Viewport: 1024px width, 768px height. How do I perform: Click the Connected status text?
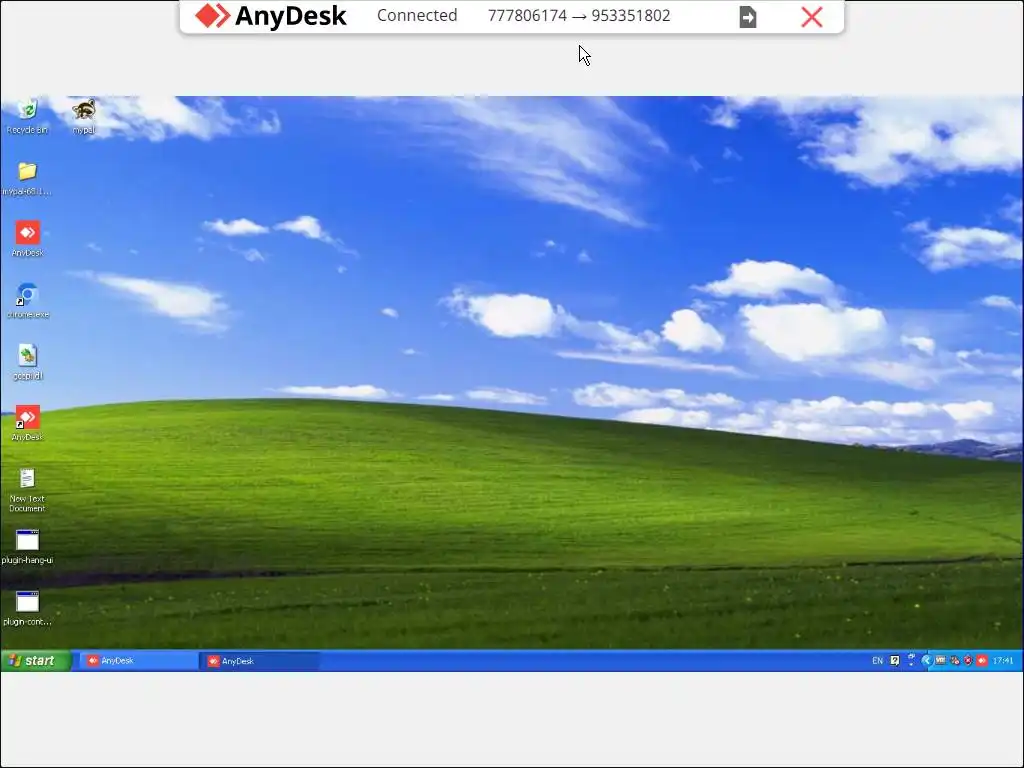point(417,16)
